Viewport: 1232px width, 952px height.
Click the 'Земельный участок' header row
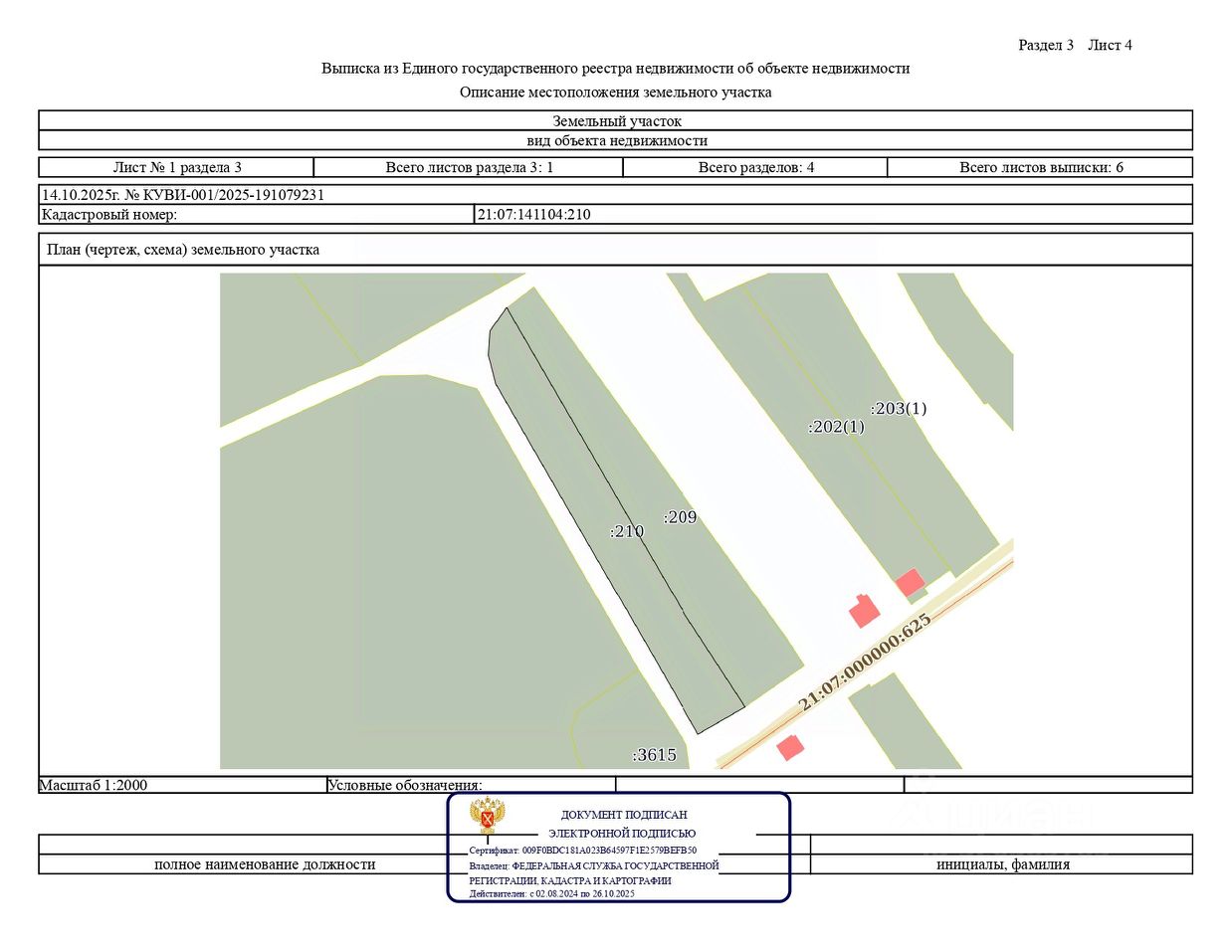(616, 121)
